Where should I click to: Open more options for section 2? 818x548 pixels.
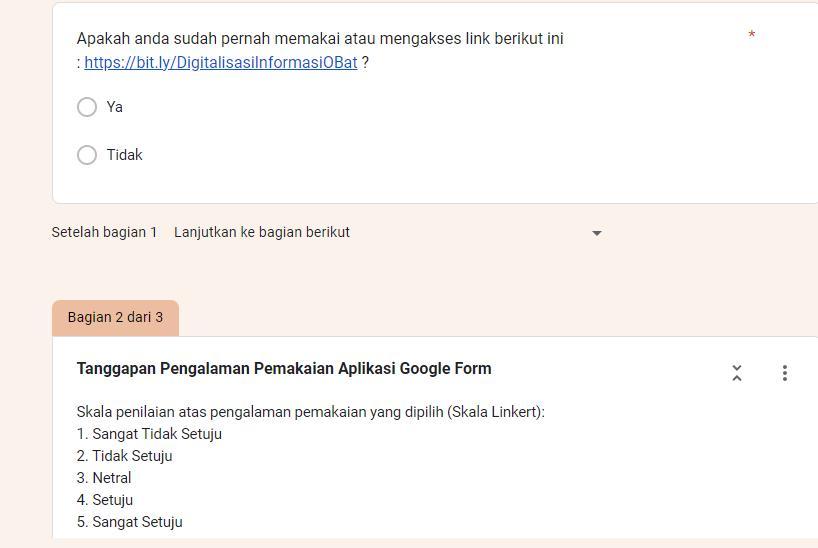point(784,373)
